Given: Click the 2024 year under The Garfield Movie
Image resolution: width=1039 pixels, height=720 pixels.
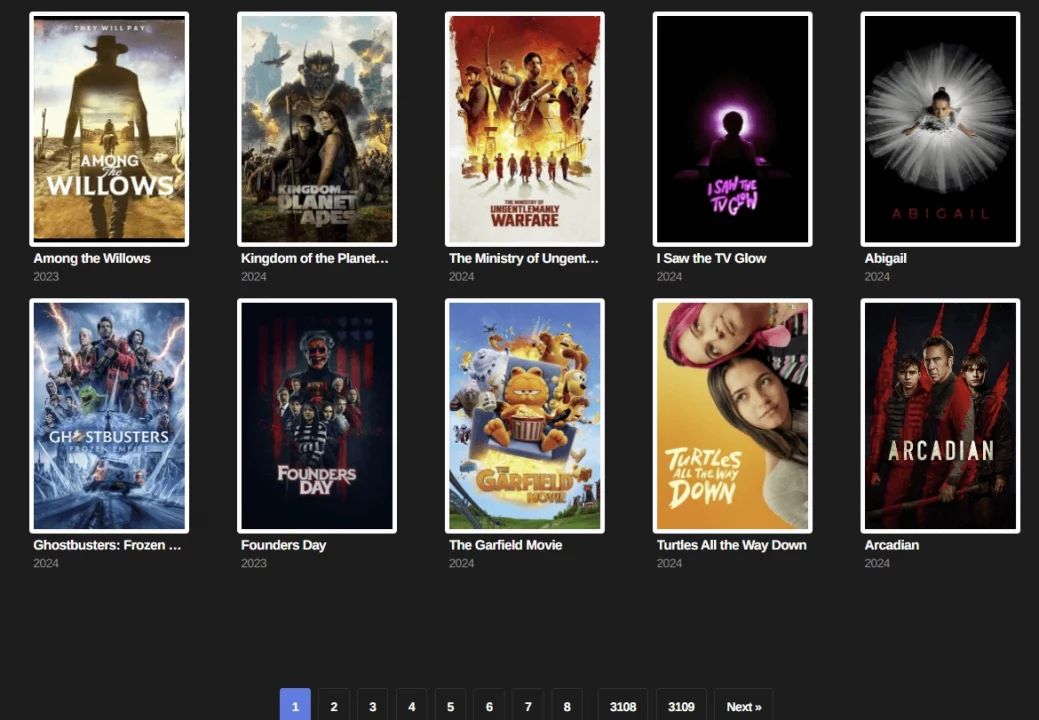Looking at the screenshot, I should click(461, 563).
